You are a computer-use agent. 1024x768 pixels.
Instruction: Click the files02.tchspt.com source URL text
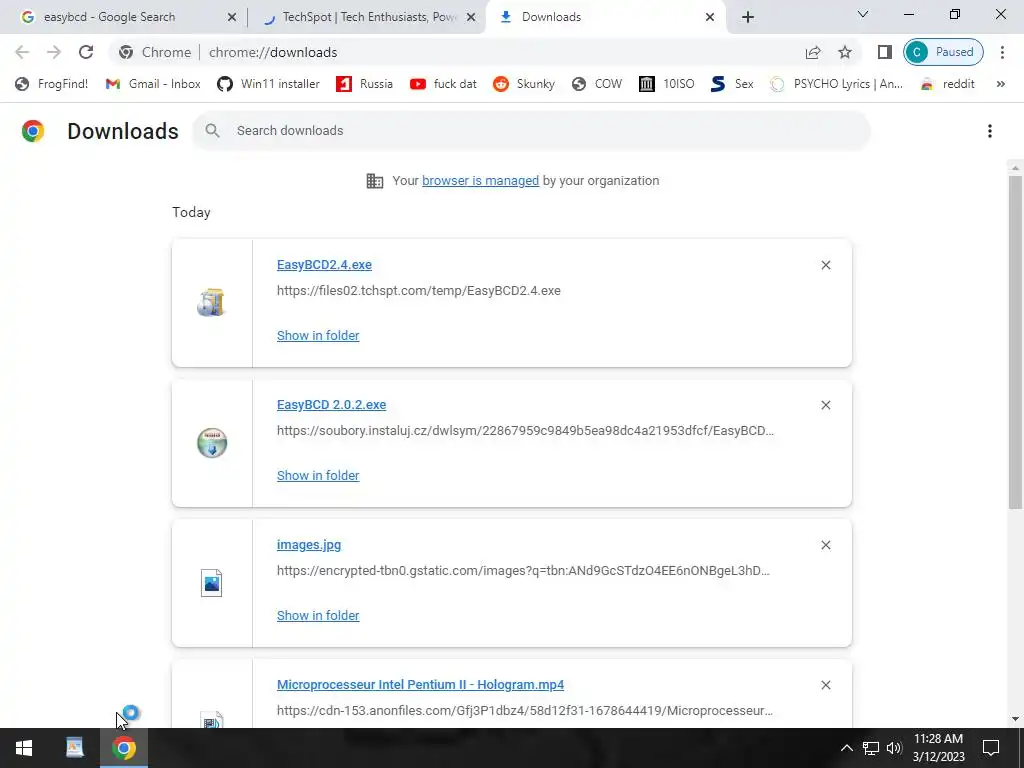point(419,291)
